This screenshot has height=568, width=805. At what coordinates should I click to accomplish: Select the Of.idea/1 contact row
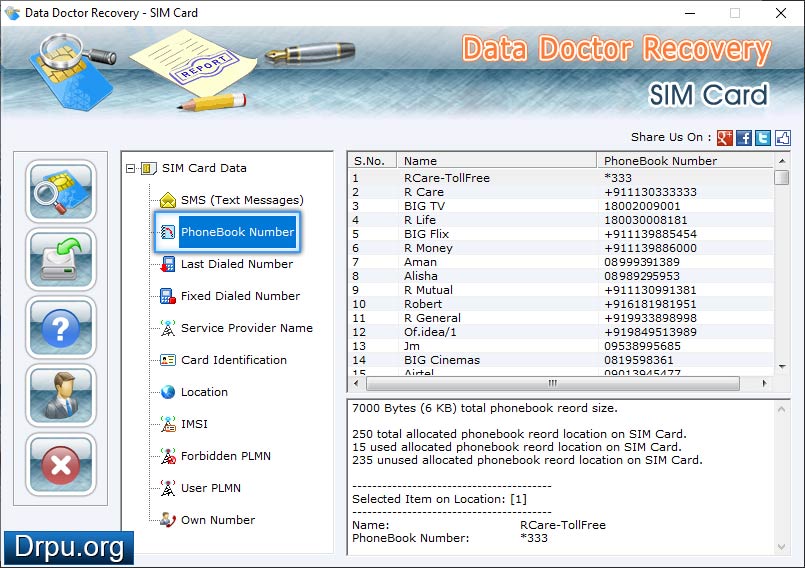pos(561,332)
